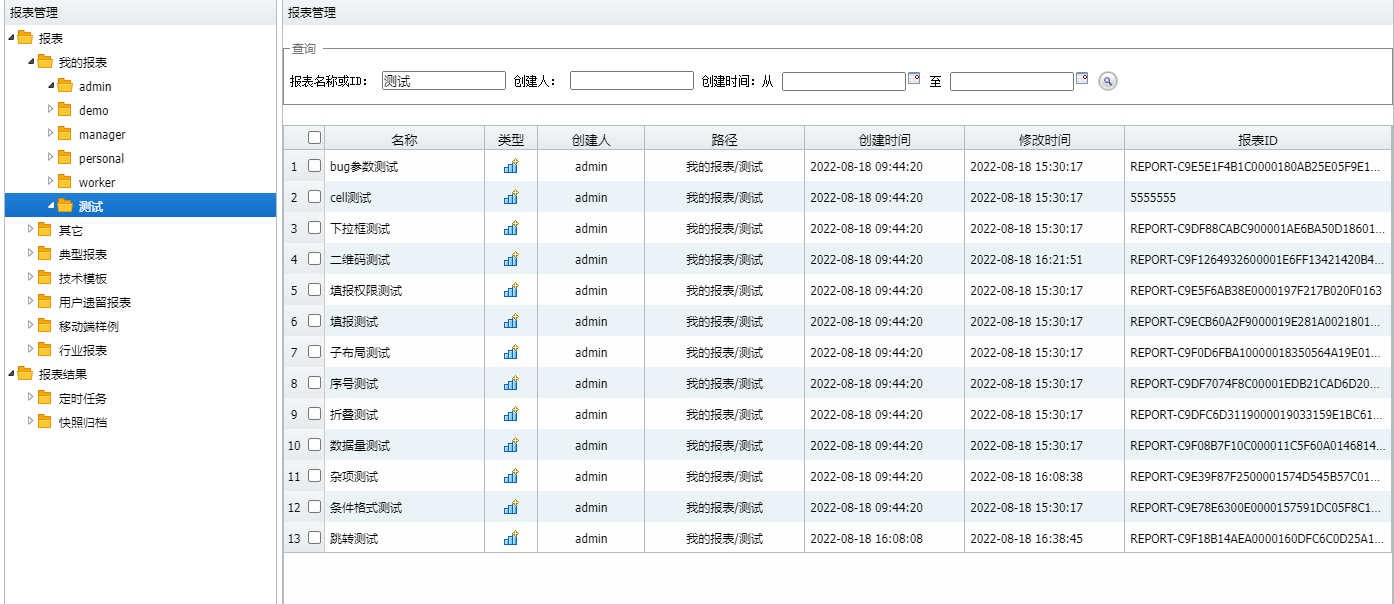The height and width of the screenshot is (604, 1394).
Task: Click the report type icon for 二维码测试
Action: point(511,259)
